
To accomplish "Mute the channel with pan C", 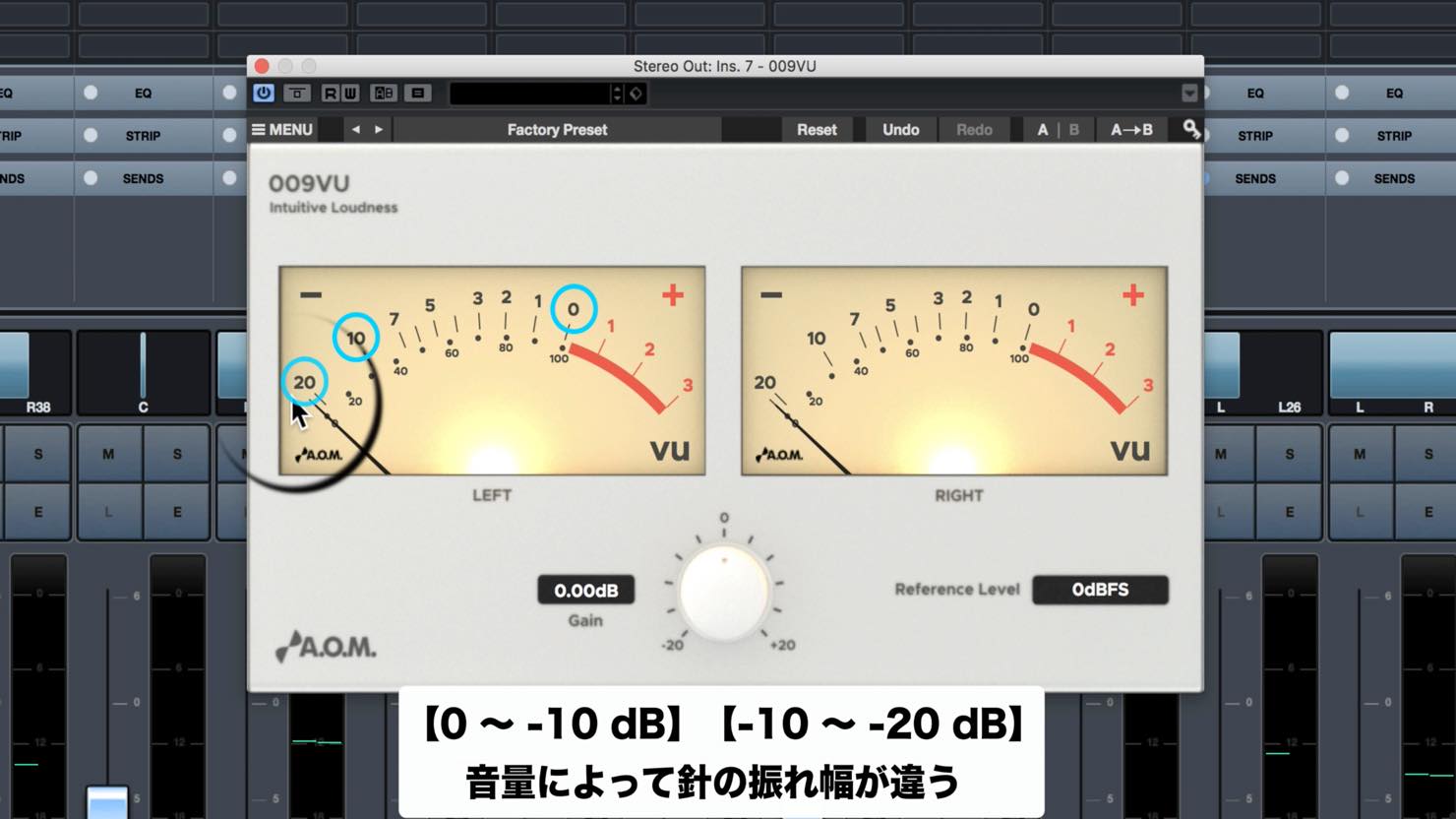I will [x=108, y=454].
